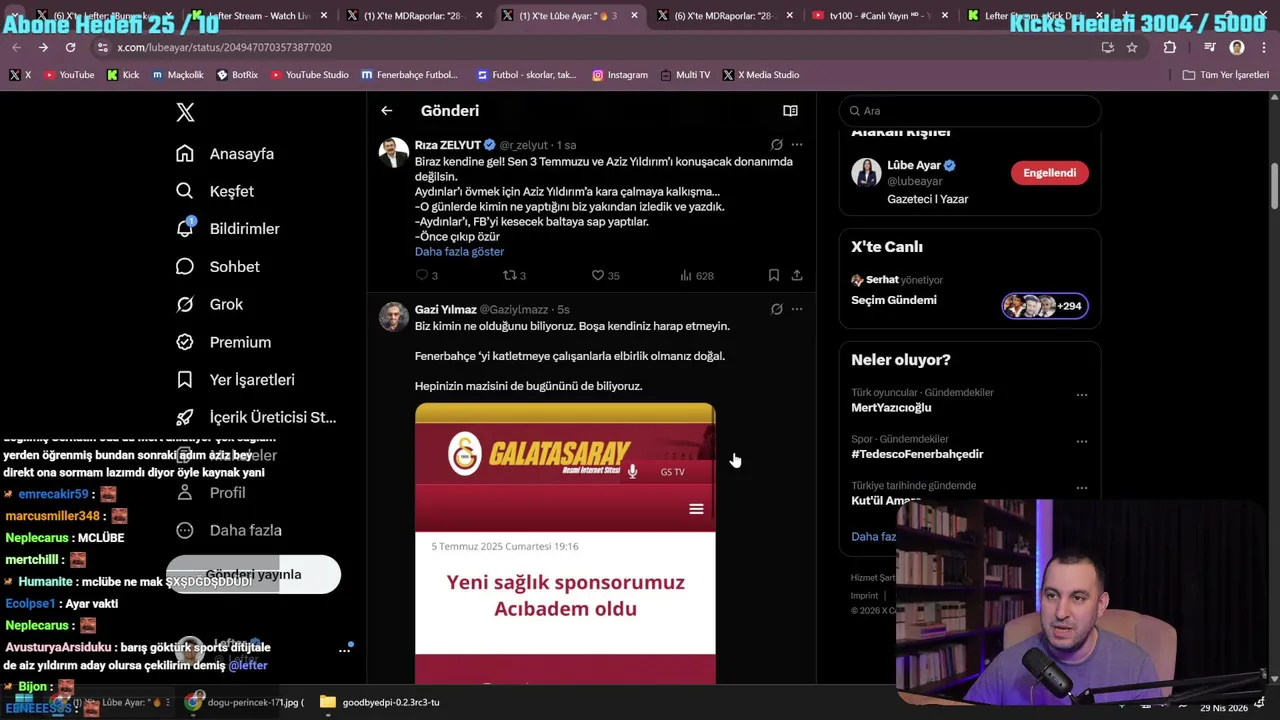Image resolution: width=1280 pixels, height=720 pixels.
Task: Click the X logo in sidebar
Action: coord(185,112)
